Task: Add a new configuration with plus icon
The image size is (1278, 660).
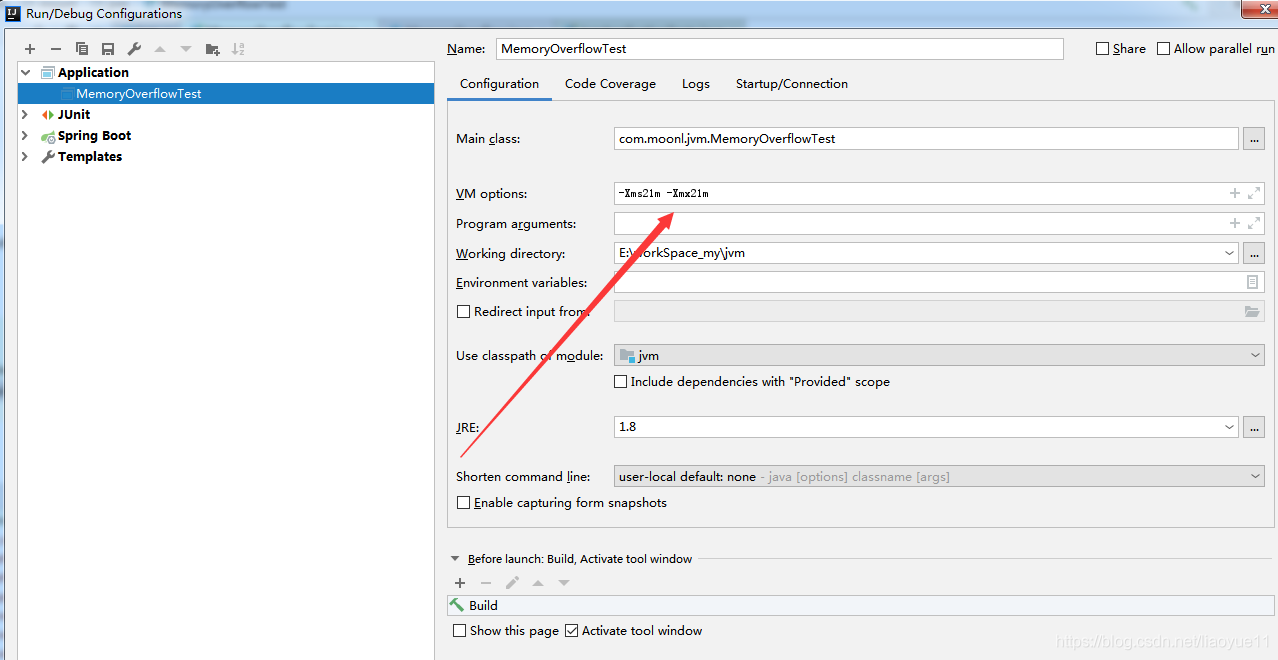Action: coord(30,49)
